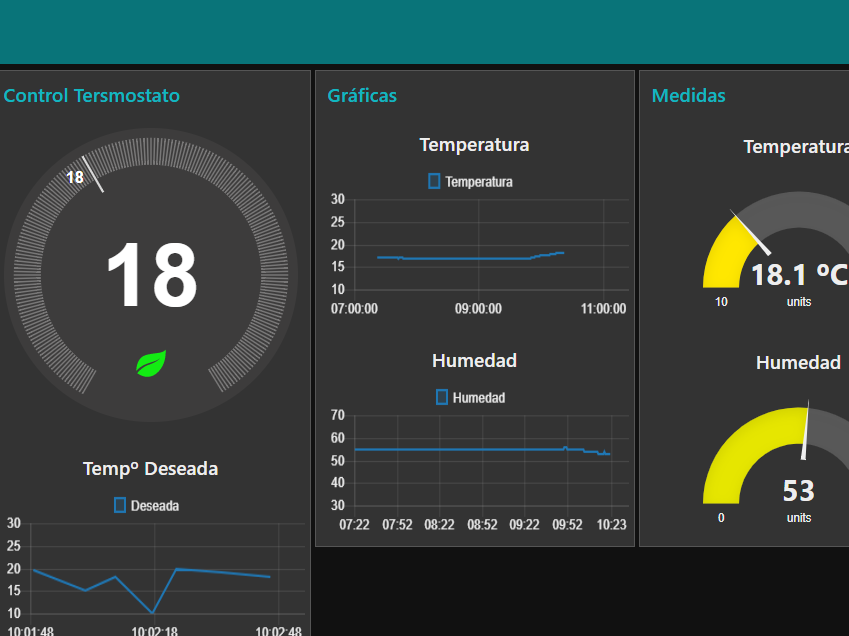
Task: Select the Medidas panel header
Action: (688, 95)
